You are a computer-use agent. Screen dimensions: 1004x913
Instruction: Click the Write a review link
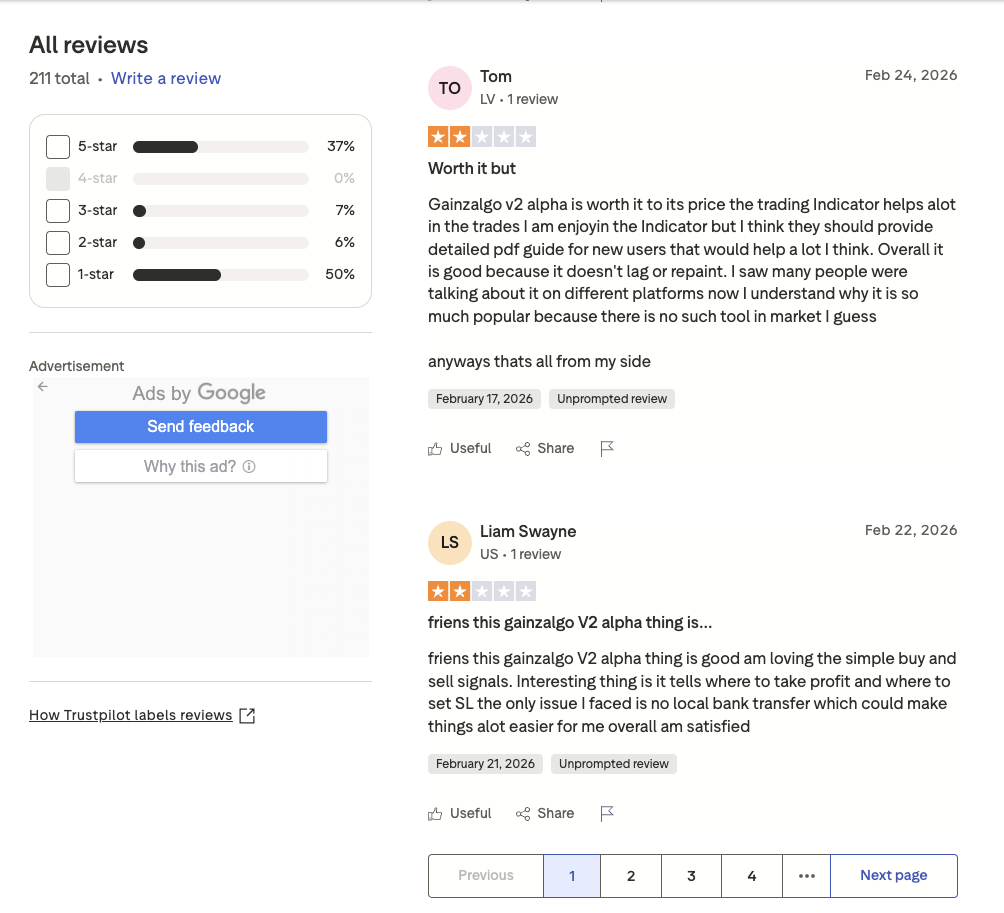[166, 79]
